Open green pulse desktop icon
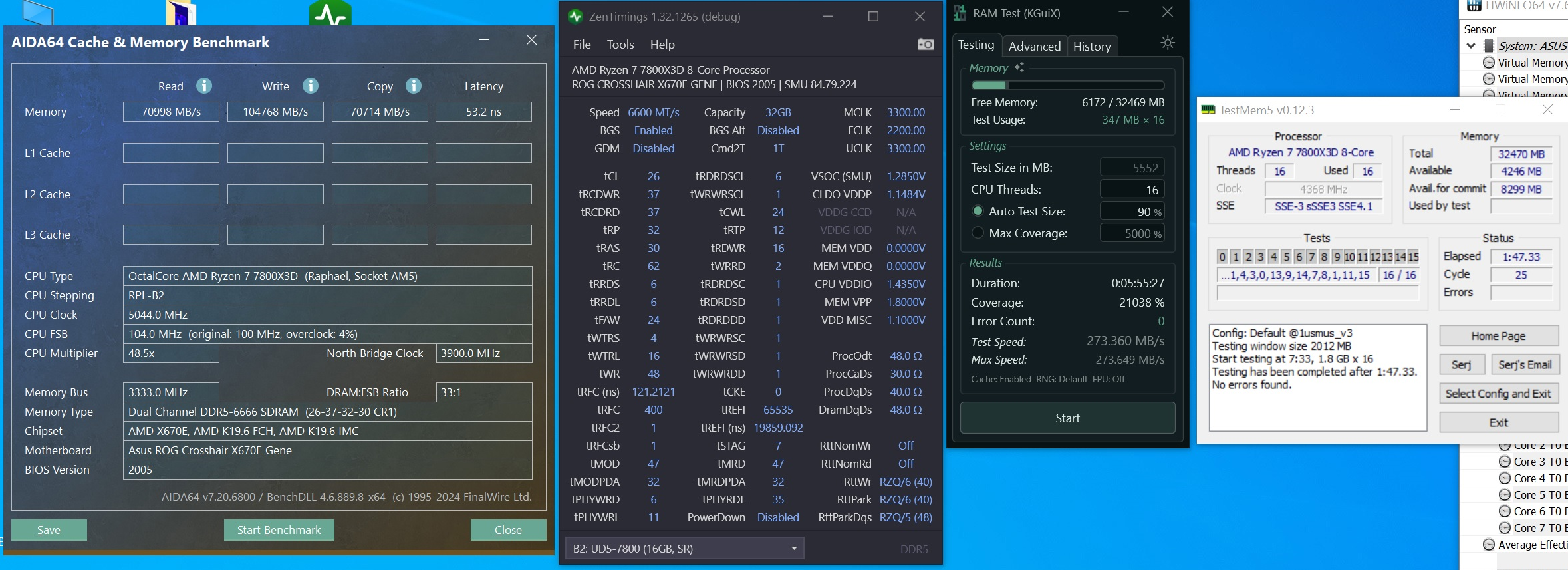This screenshot has height=570, width=1568. click(x=330, y=13)
